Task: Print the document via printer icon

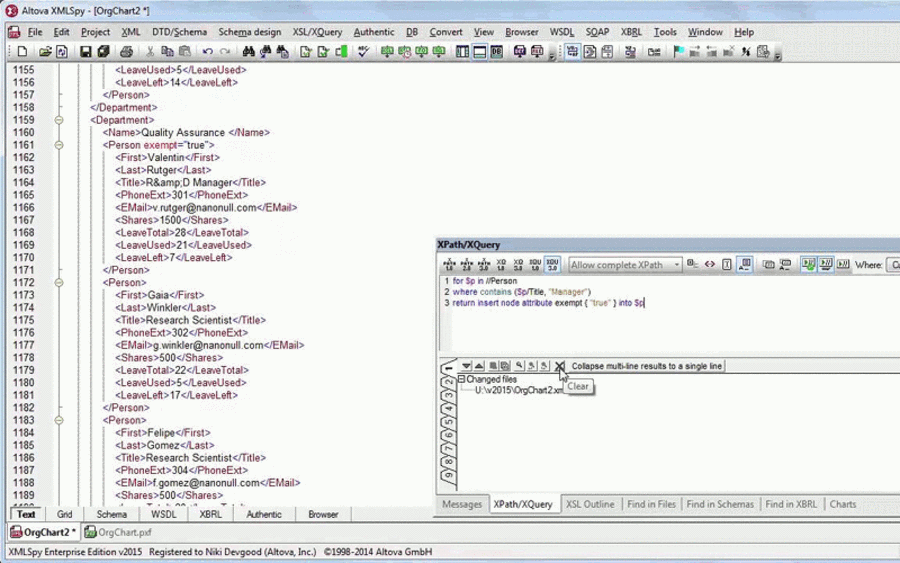Action: 126,52
